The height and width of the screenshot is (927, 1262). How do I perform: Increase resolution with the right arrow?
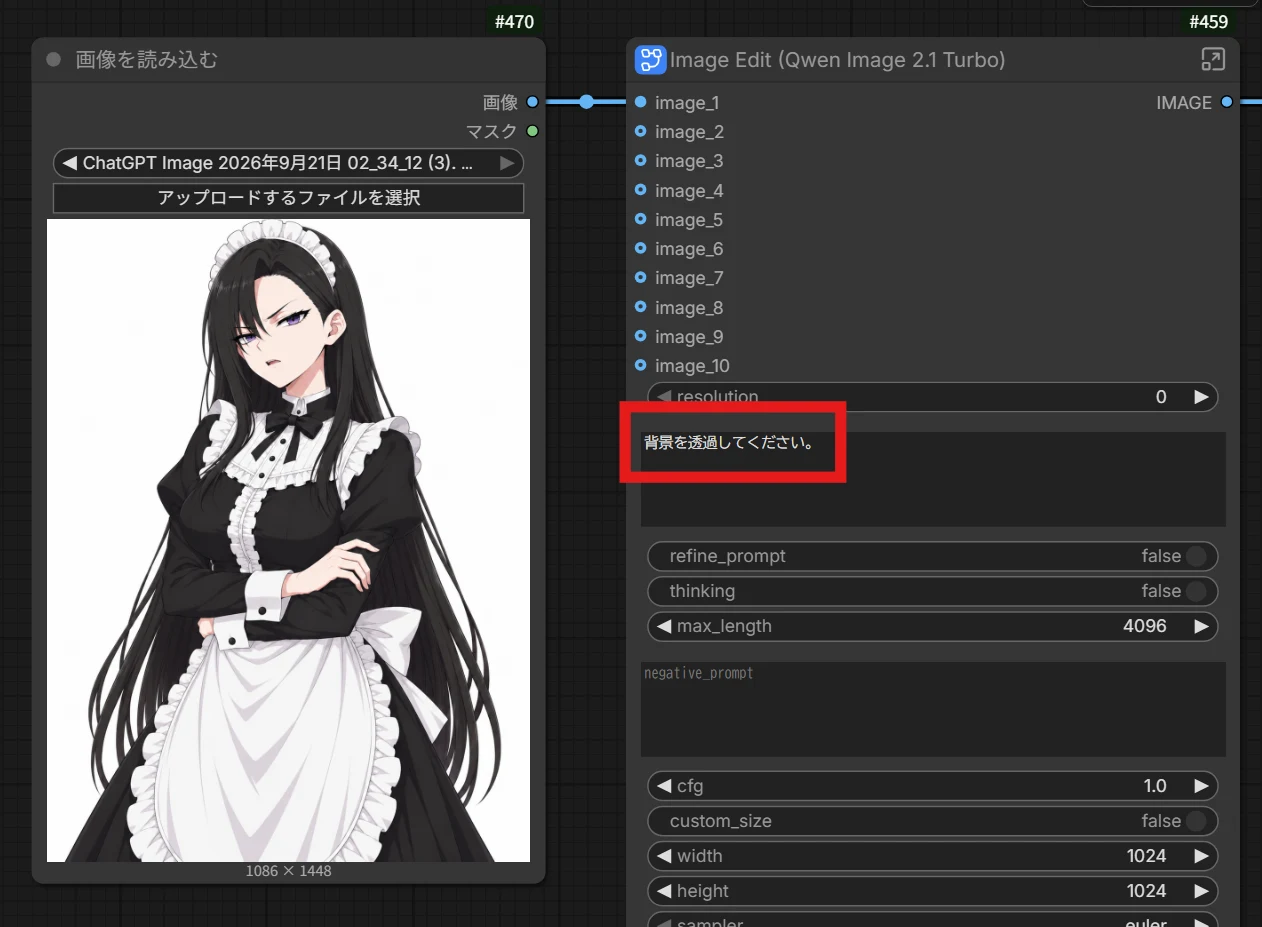1201,397
